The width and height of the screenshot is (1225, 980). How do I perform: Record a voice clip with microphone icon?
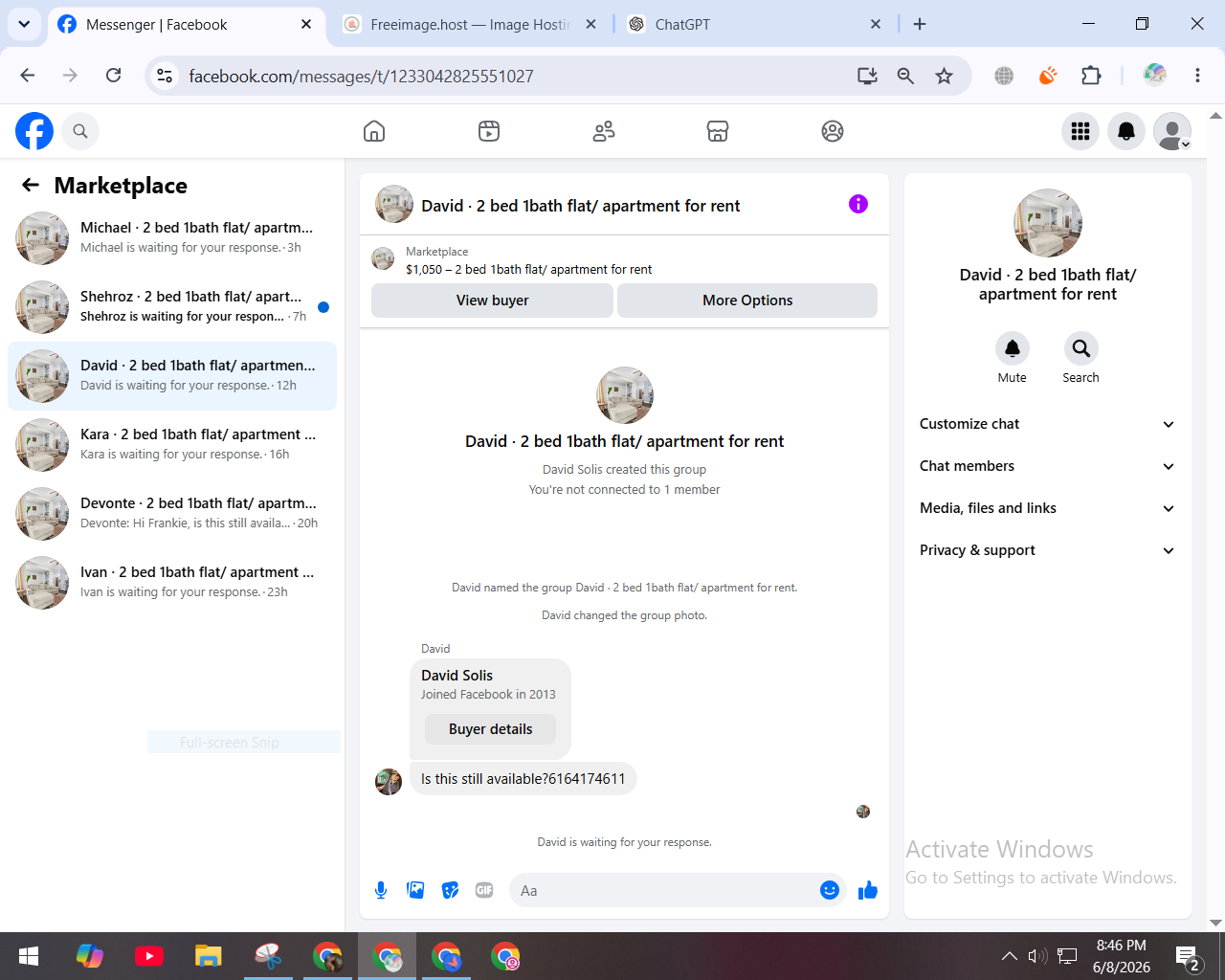click(x=381, y=891)
